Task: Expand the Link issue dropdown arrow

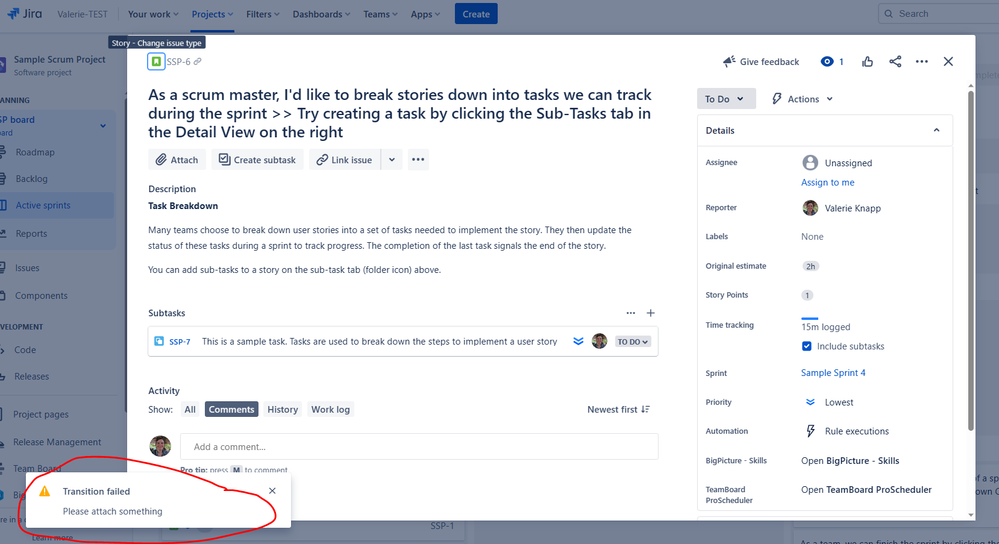Action: (392, 160)
